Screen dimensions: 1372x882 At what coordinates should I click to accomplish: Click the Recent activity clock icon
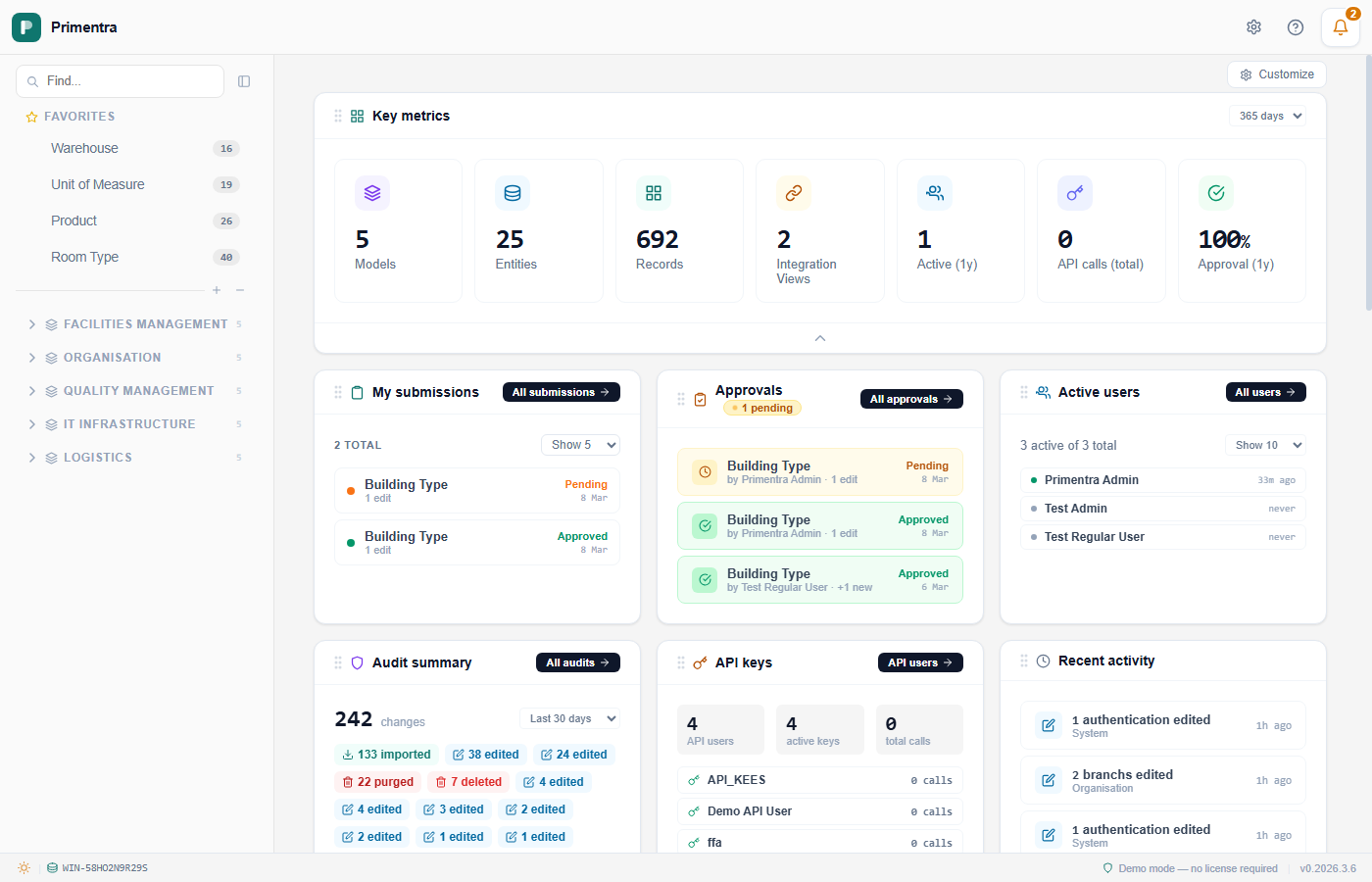point(1042,661)
